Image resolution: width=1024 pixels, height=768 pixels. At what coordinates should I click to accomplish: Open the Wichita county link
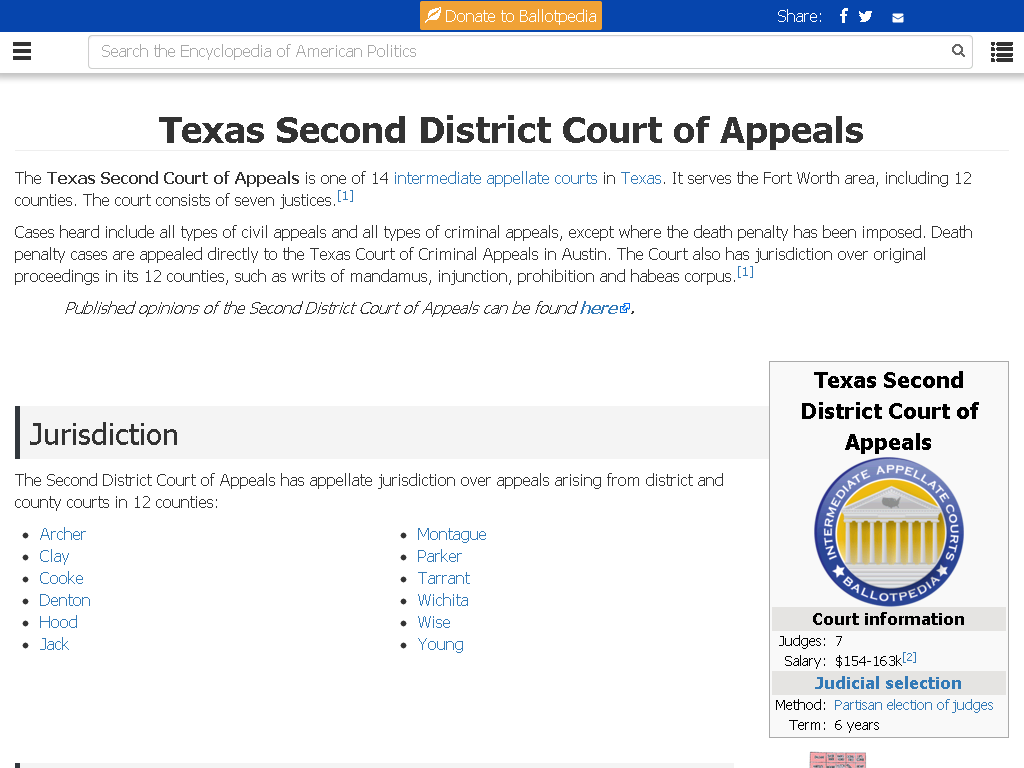[443, 600]
